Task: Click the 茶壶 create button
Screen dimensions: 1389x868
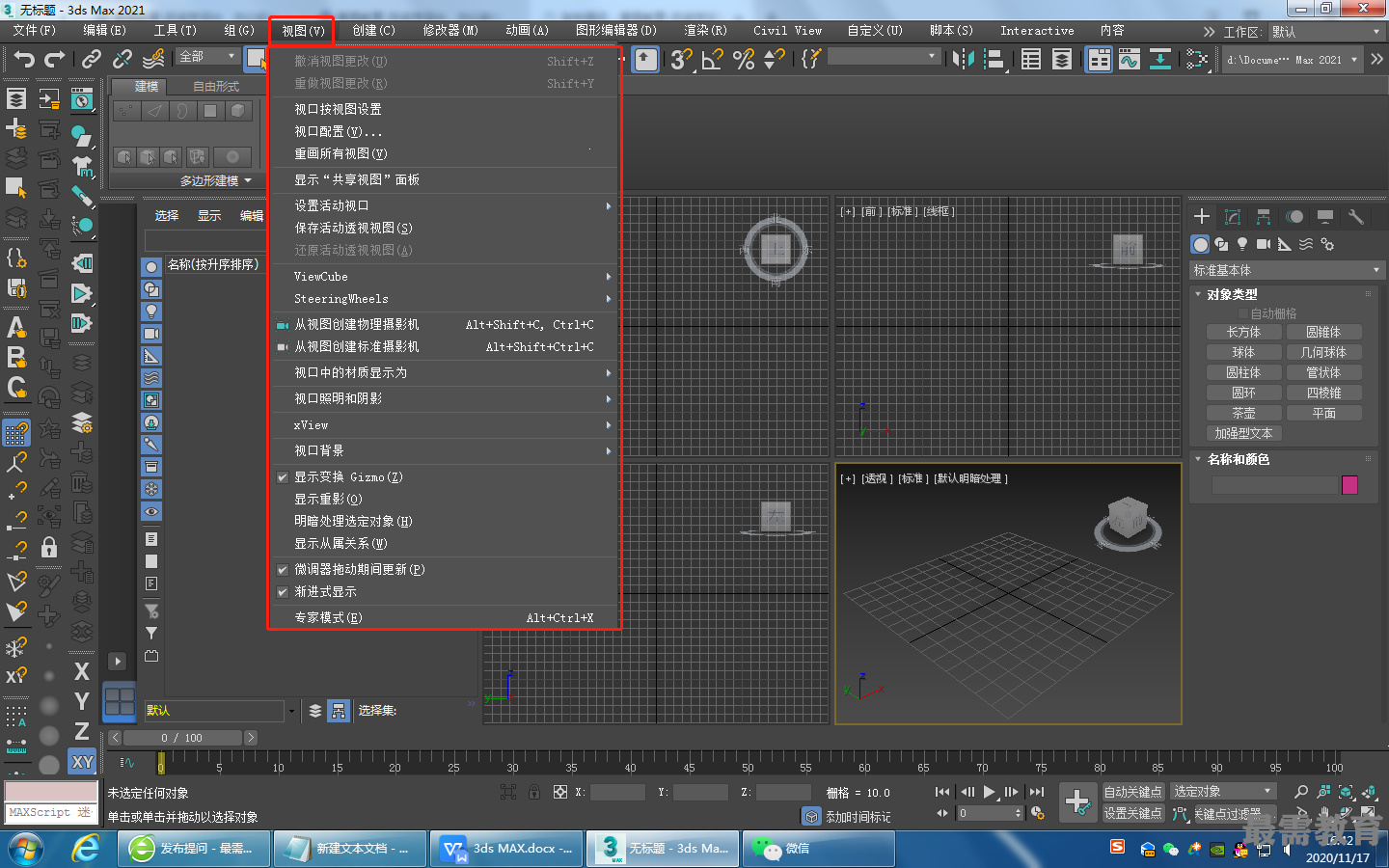Action: point(1243,413)
